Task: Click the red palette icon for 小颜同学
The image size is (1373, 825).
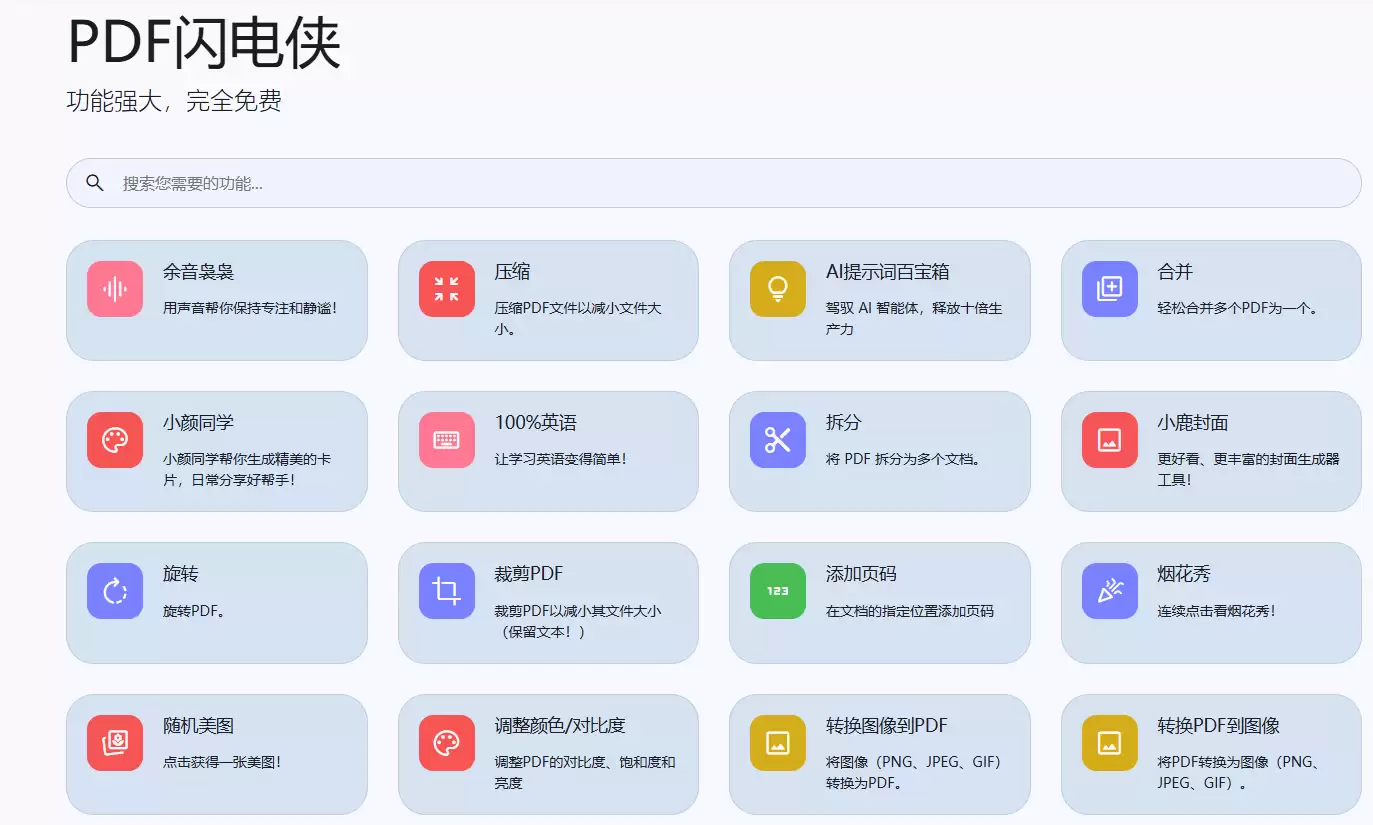Action: tap(115, 440)
